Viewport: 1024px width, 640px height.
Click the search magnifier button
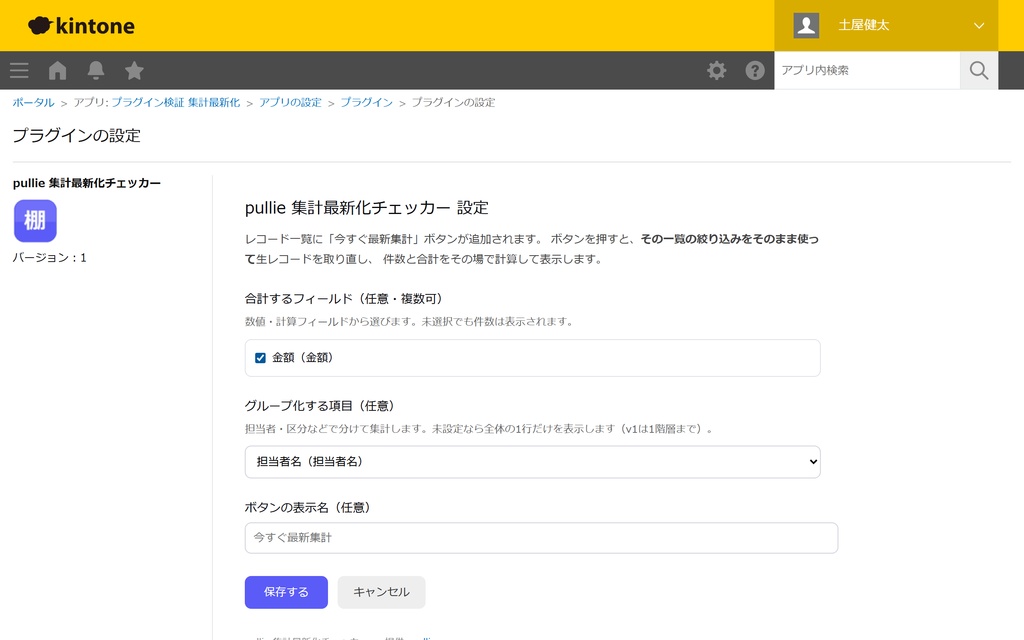click(978, 71)
